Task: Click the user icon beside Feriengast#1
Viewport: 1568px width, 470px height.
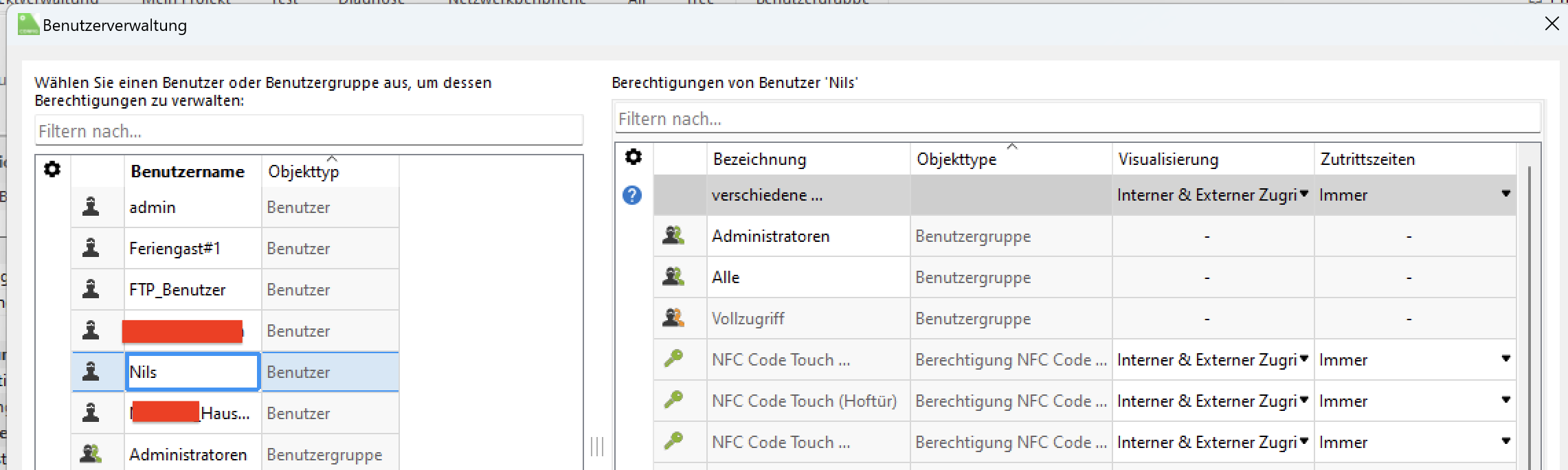Action: pos(91,248)
